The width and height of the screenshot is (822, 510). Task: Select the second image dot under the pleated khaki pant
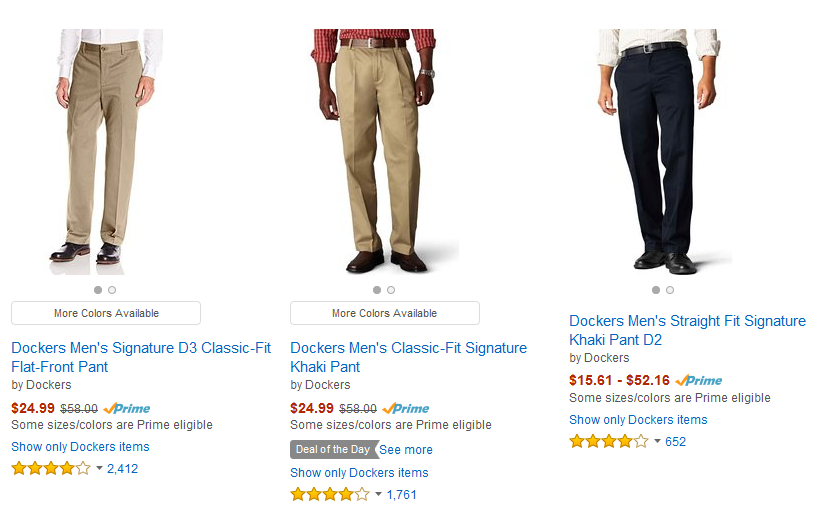[391, 290]
